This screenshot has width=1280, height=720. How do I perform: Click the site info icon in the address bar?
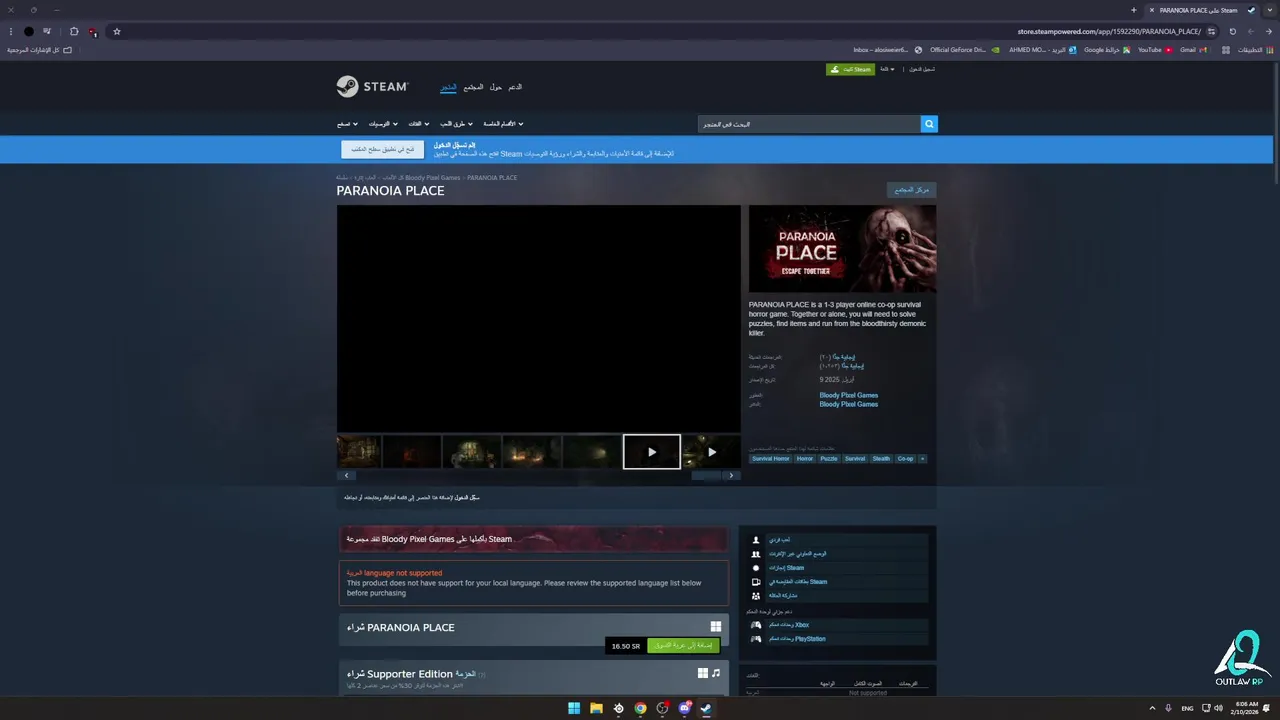pos(1211,31)
